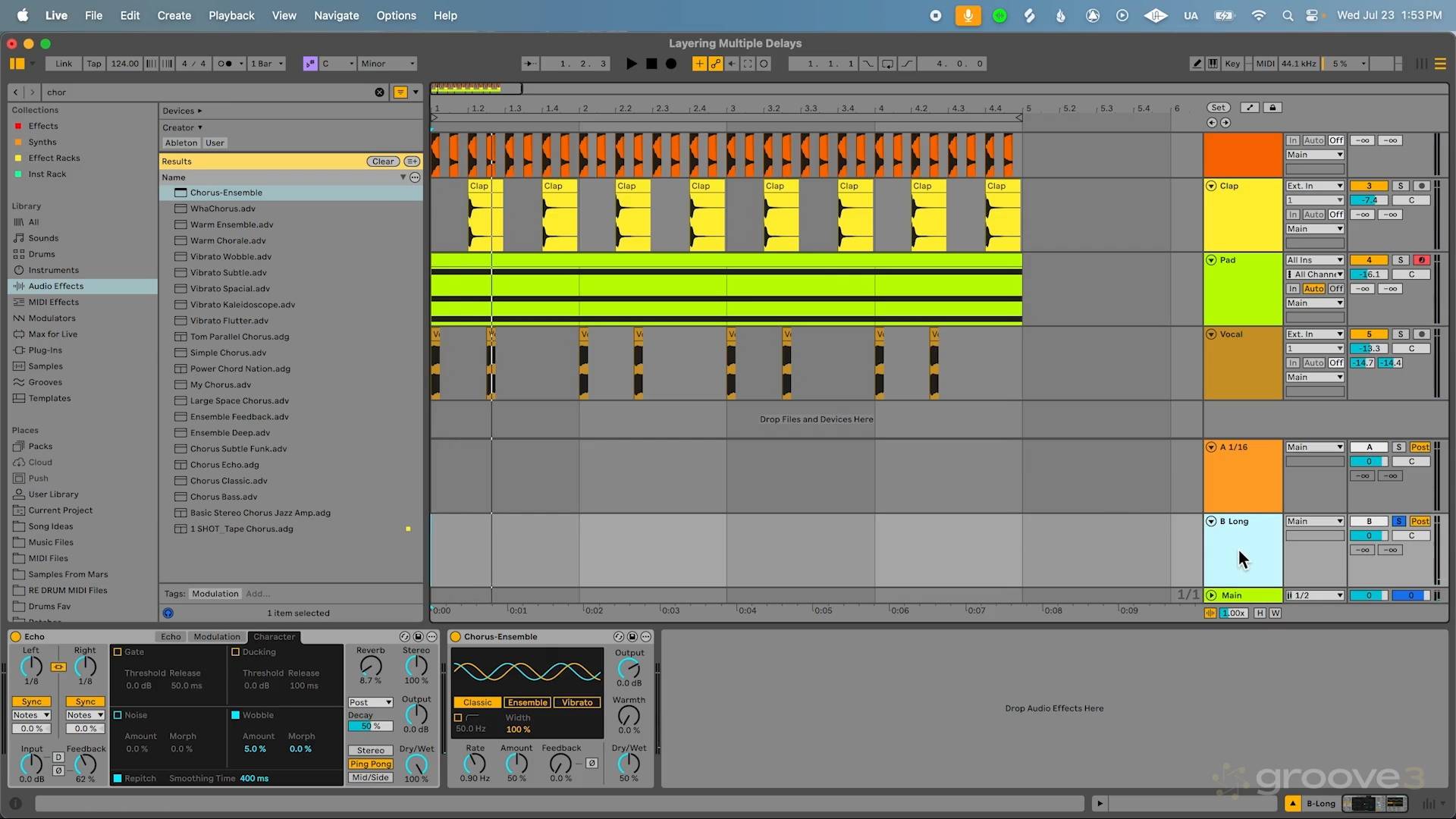Image resolution: width=1456 pixels, height=819 pixels.
Task: Enable the Draw Mode pencil icon
Action: click(1197, 64)
